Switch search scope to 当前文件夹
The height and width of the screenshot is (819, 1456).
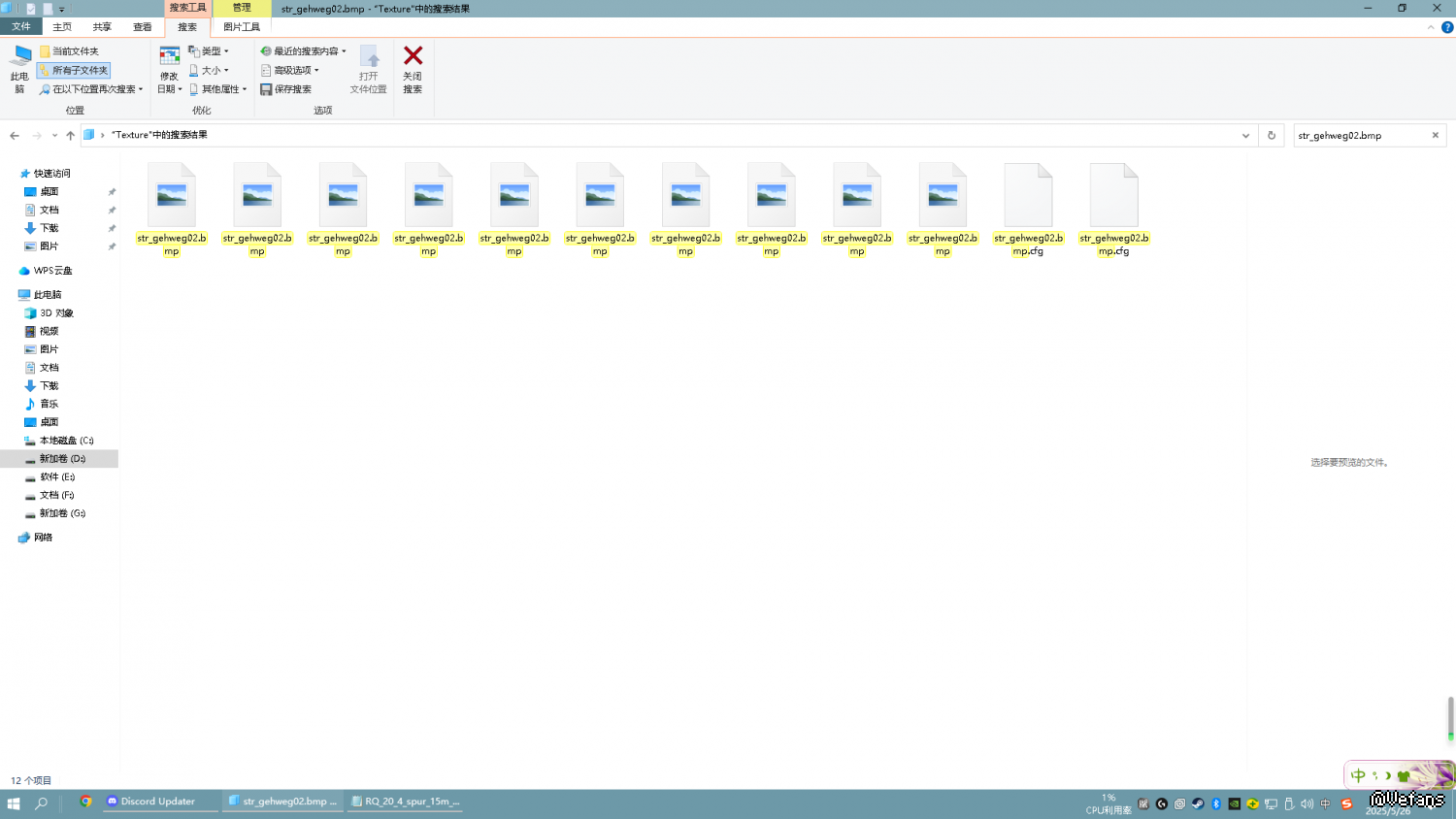[x=69, y=51]
